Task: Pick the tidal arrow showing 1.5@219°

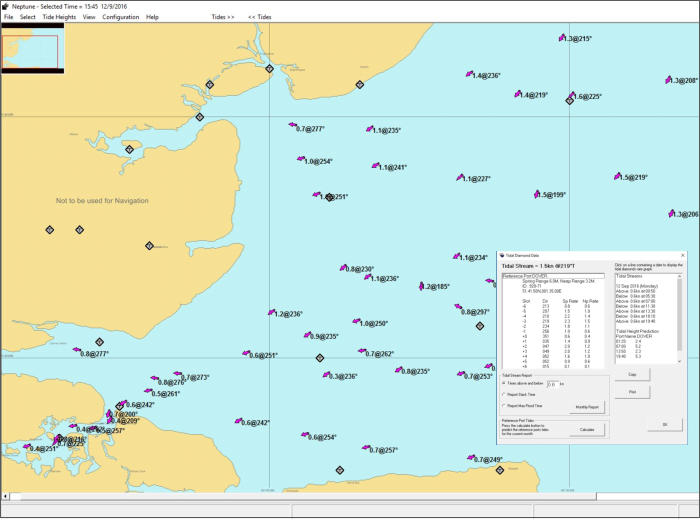Action: click(x=617, y=177)
